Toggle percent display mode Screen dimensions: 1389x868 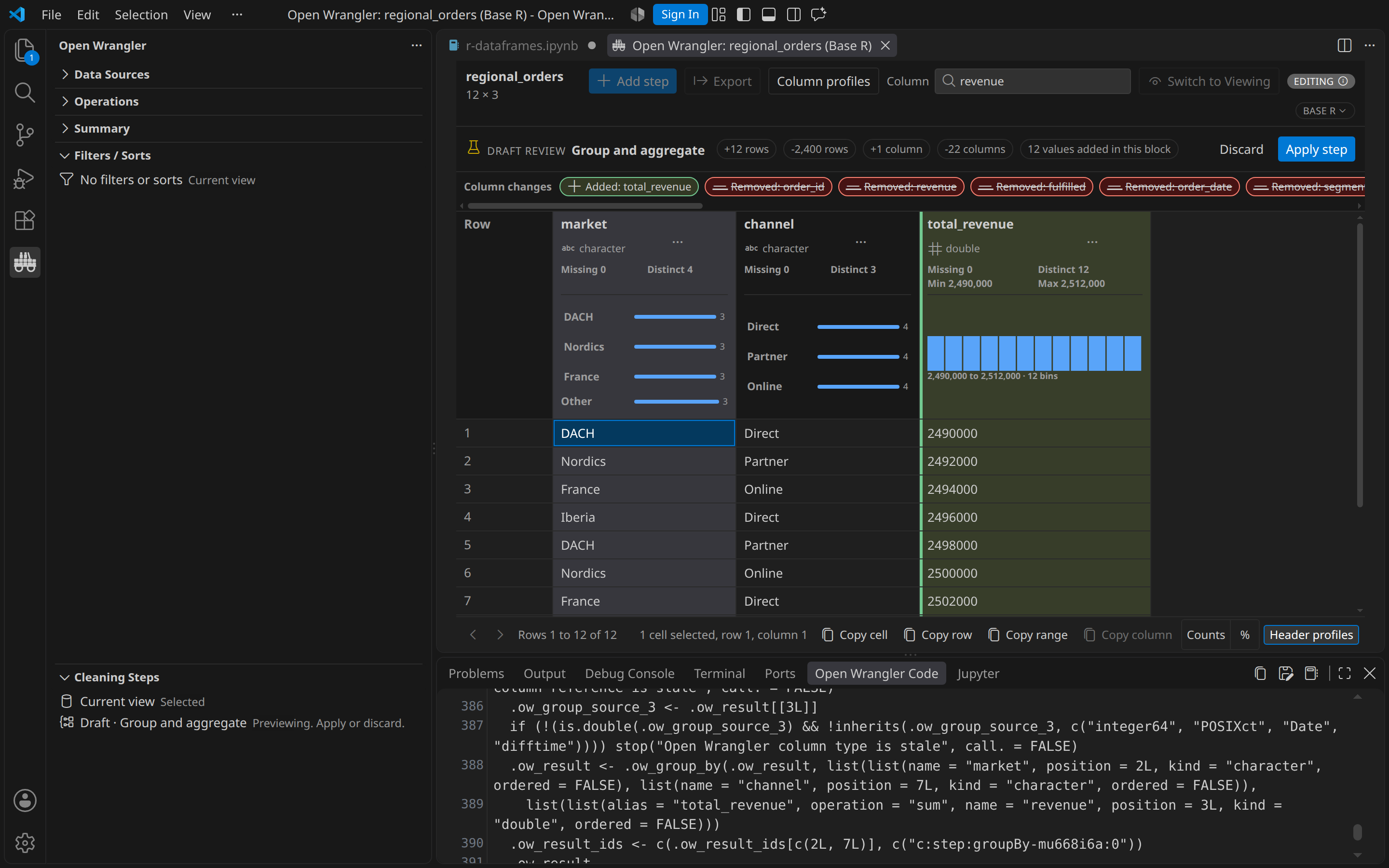[1244, 635]
